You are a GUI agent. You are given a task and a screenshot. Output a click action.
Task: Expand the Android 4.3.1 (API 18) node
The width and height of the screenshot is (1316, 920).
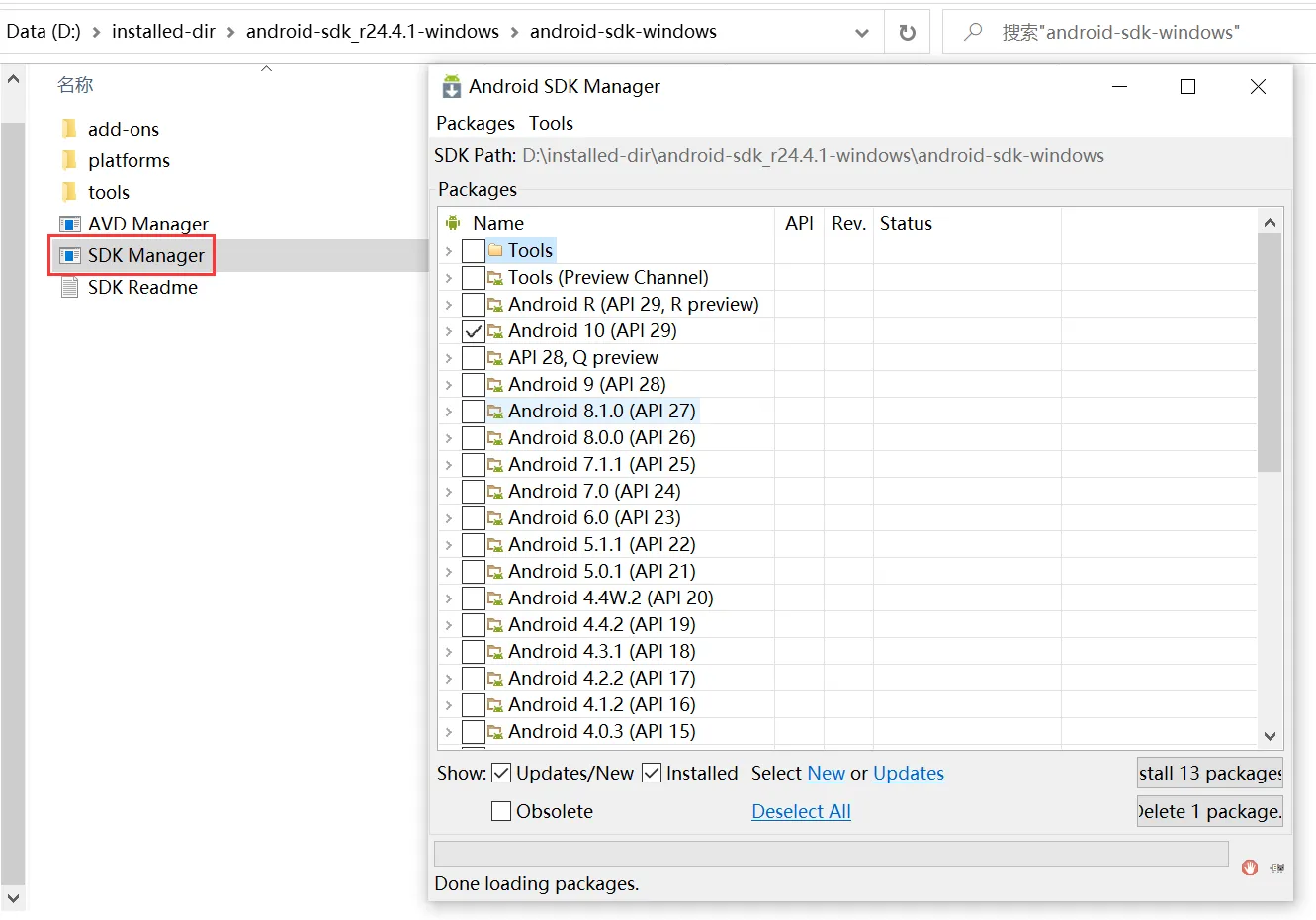[449, 652]
